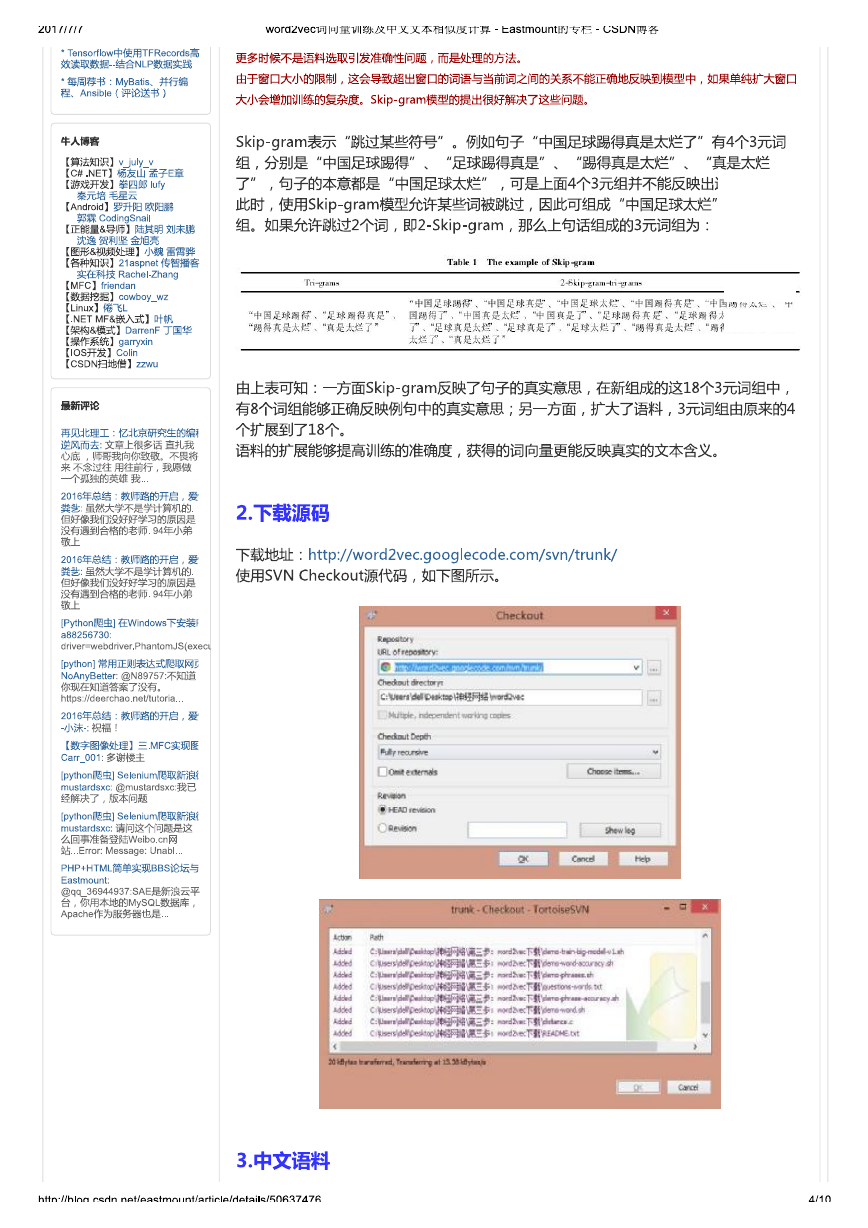
Task: Select the HEAD revision radio button
Action: click(x=382, y=810)
